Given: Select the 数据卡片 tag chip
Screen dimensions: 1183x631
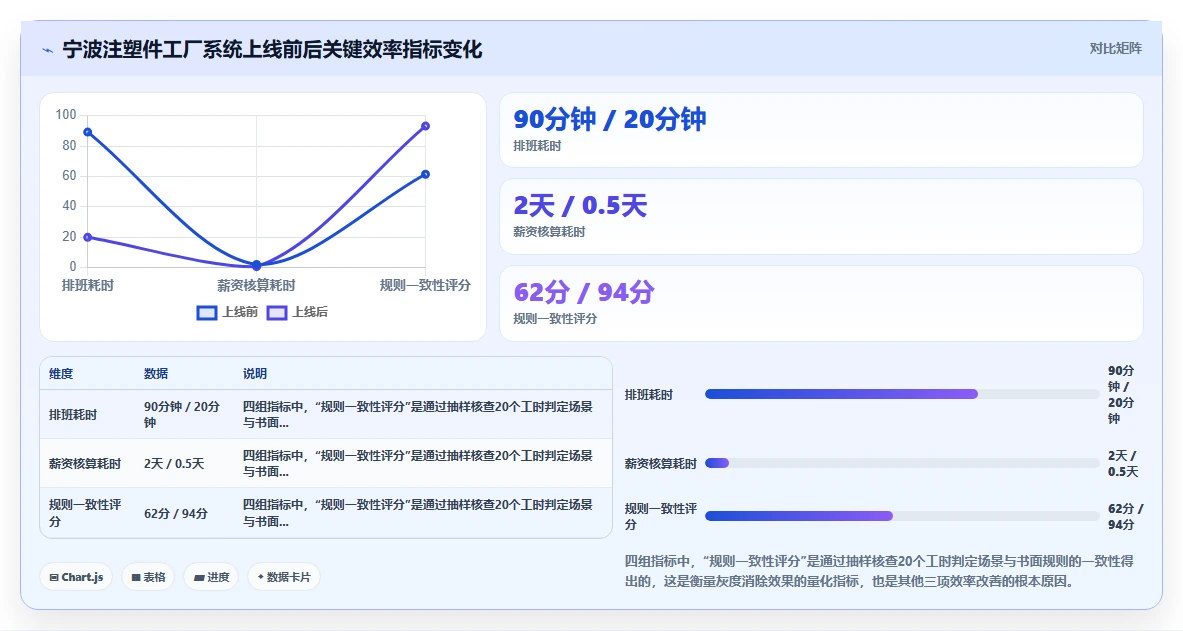Looking at the screenshot, I should 284,577.
